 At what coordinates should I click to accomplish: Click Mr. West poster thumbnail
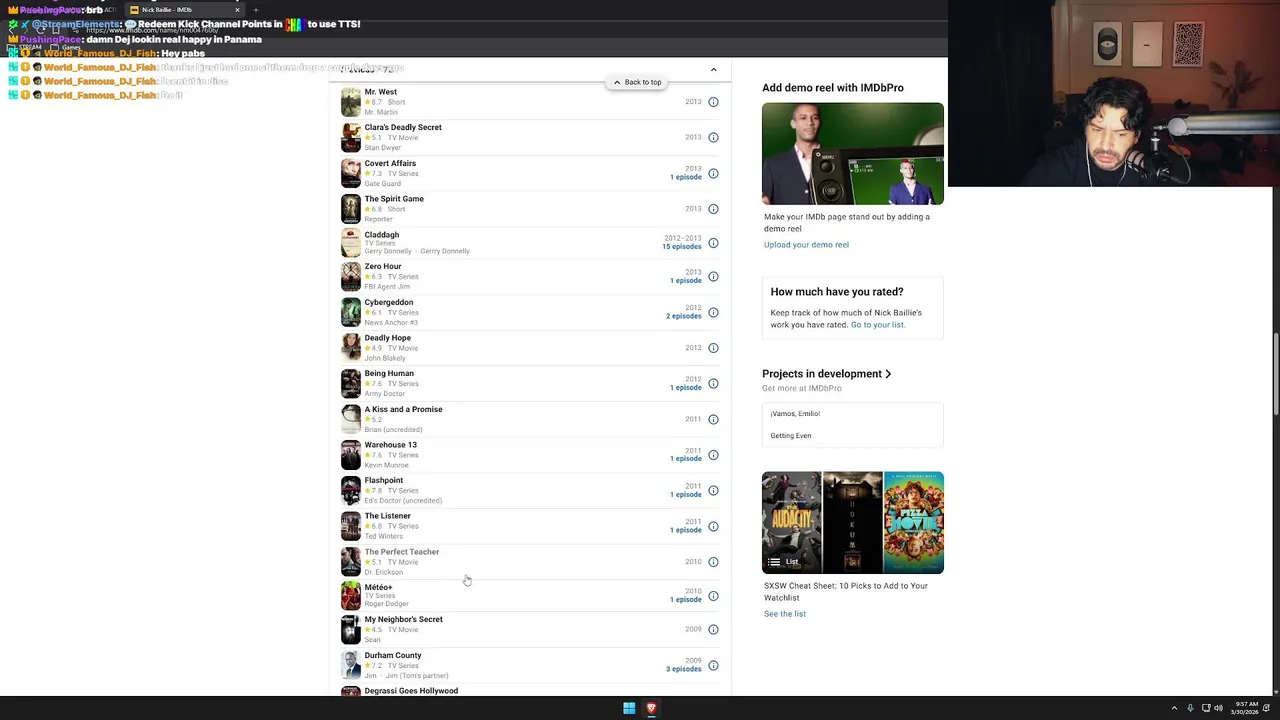(x=350, y=102)
